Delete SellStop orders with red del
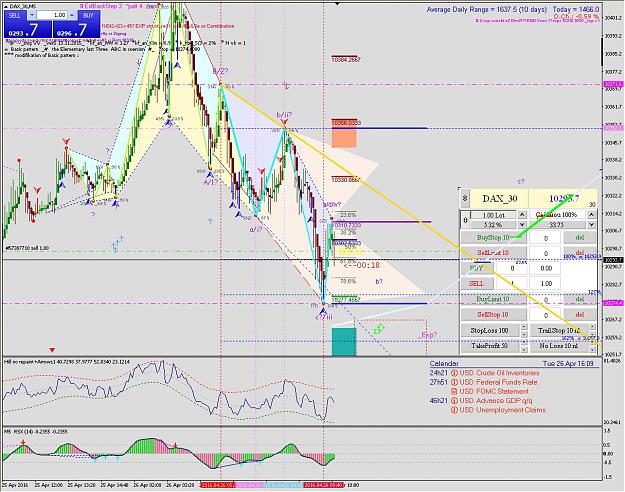The image size is (625, 492). coord(580,315)
